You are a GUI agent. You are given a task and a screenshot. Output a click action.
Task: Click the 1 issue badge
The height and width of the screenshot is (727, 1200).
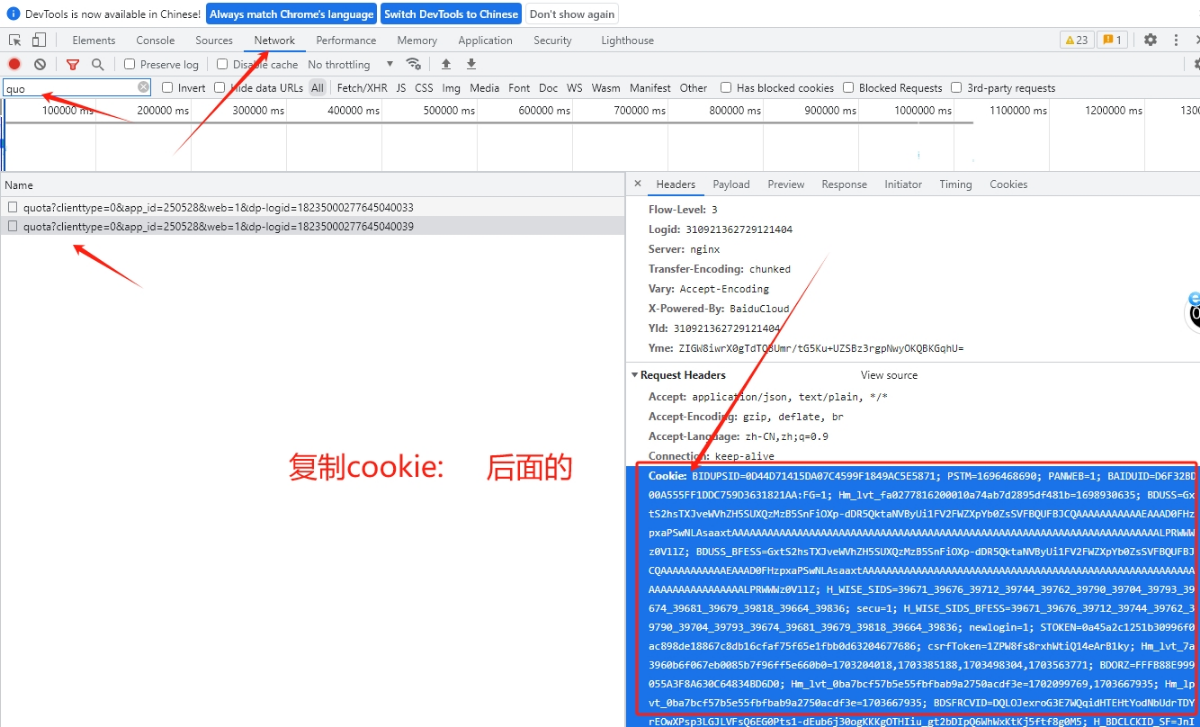[1112, 40]
